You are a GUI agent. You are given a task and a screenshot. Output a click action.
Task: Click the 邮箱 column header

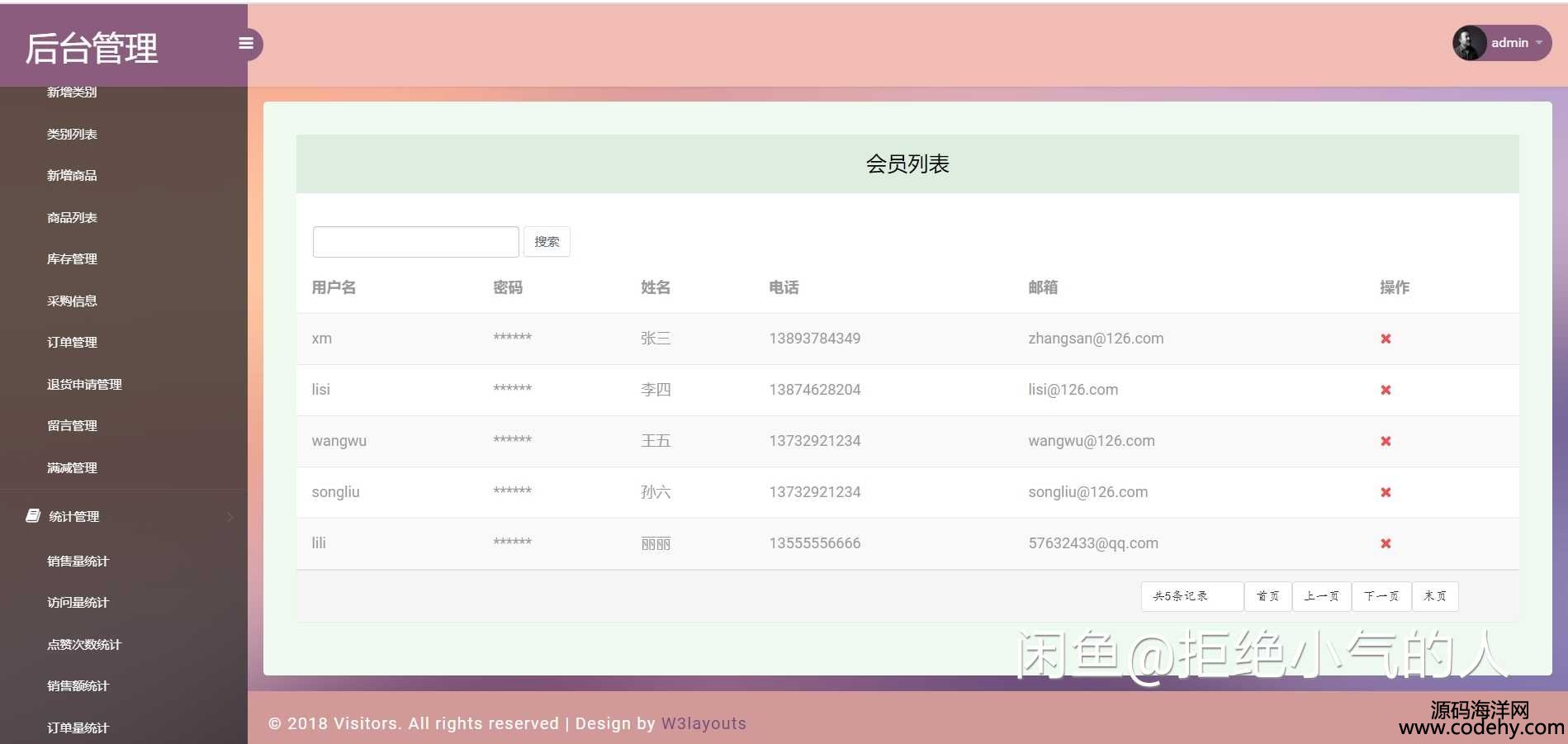(x=1043, y=287)
